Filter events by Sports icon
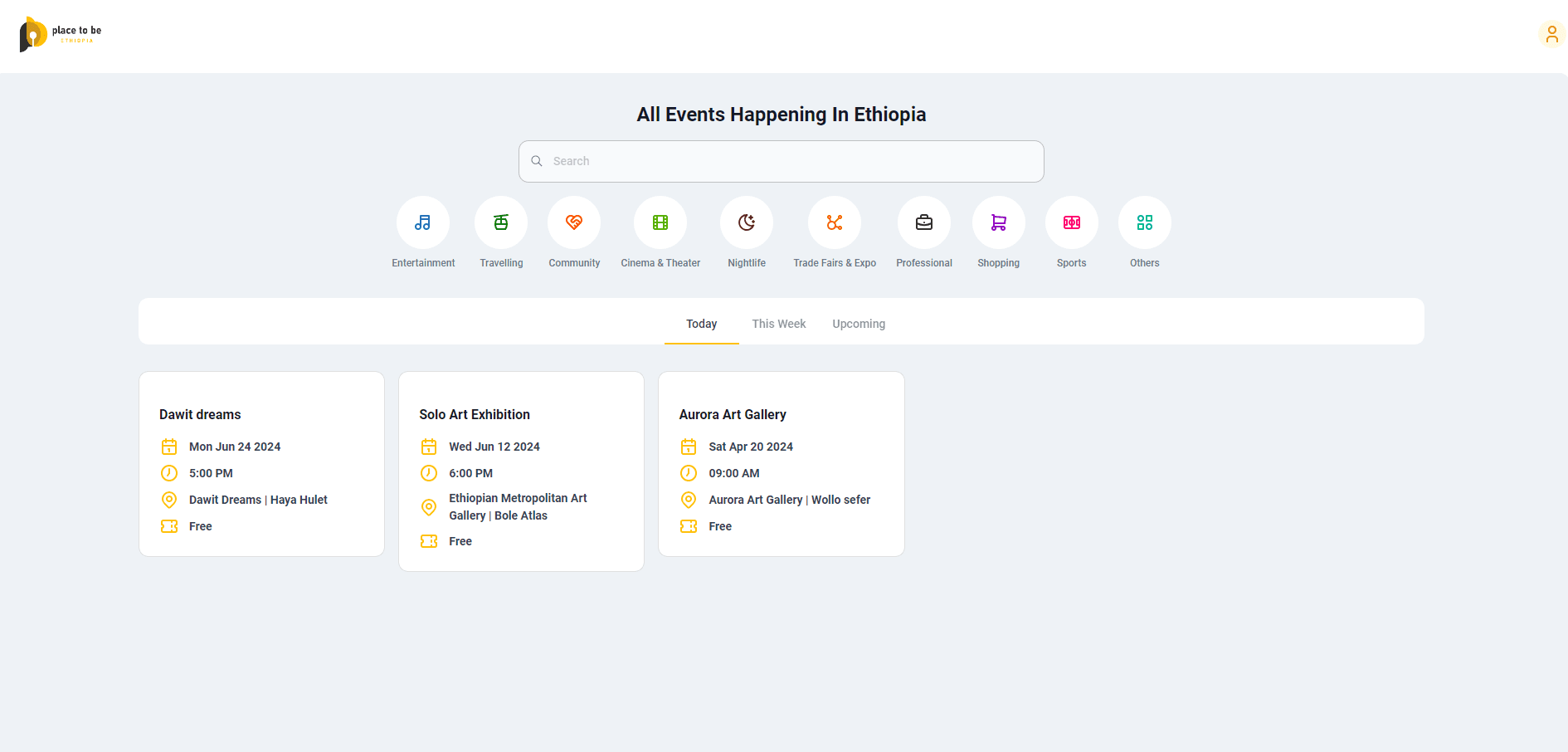This screenshot has width=1568, height=752. 1072,222
